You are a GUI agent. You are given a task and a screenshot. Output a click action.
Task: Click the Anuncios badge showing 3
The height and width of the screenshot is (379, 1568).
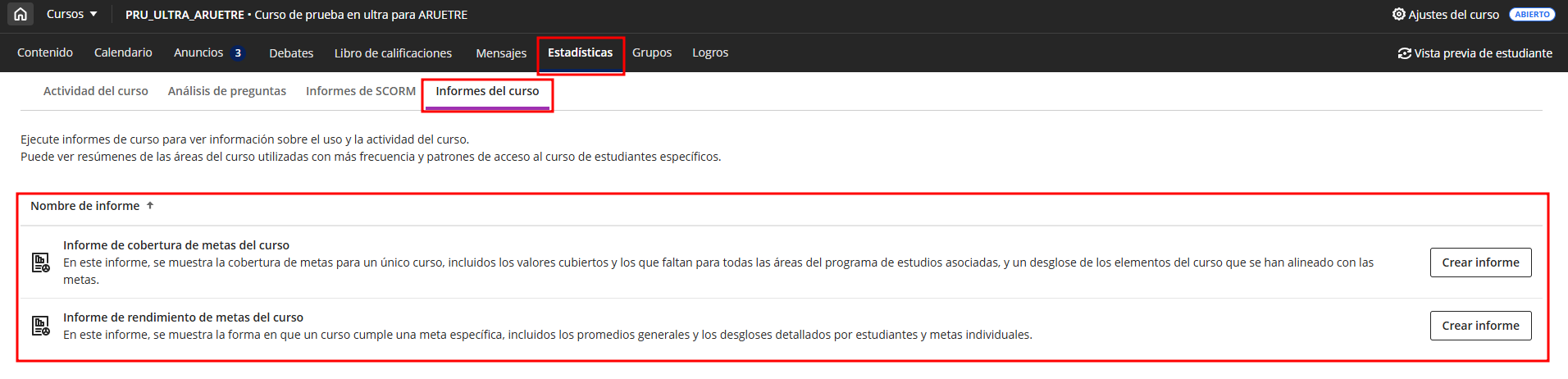pyautogui.click(x=238, y=53)
